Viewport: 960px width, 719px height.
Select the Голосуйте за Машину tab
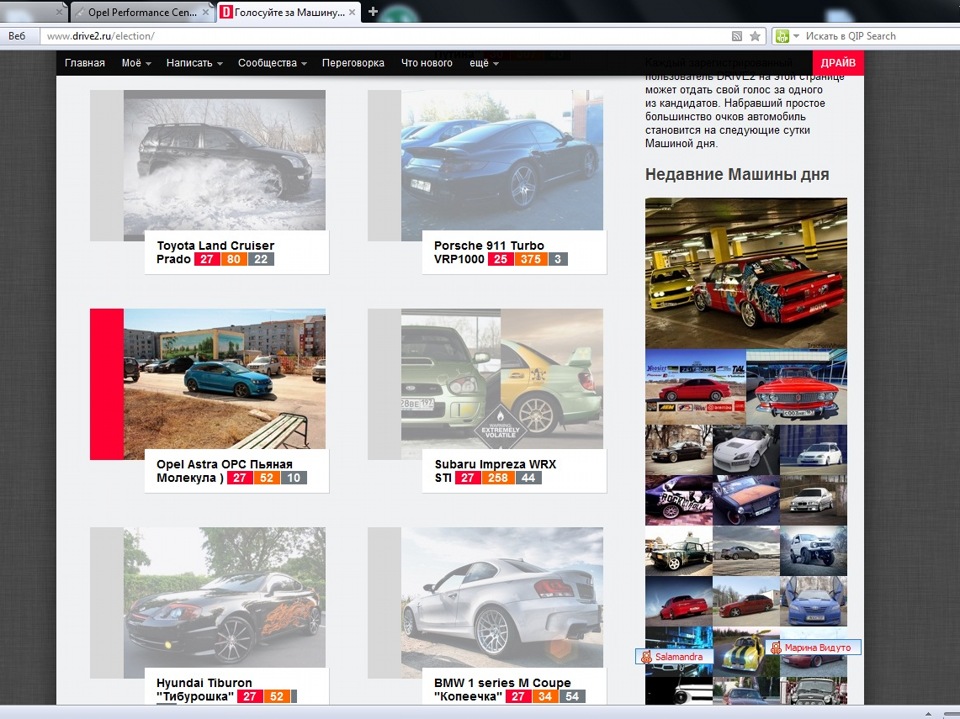click(x=288, y=12)
